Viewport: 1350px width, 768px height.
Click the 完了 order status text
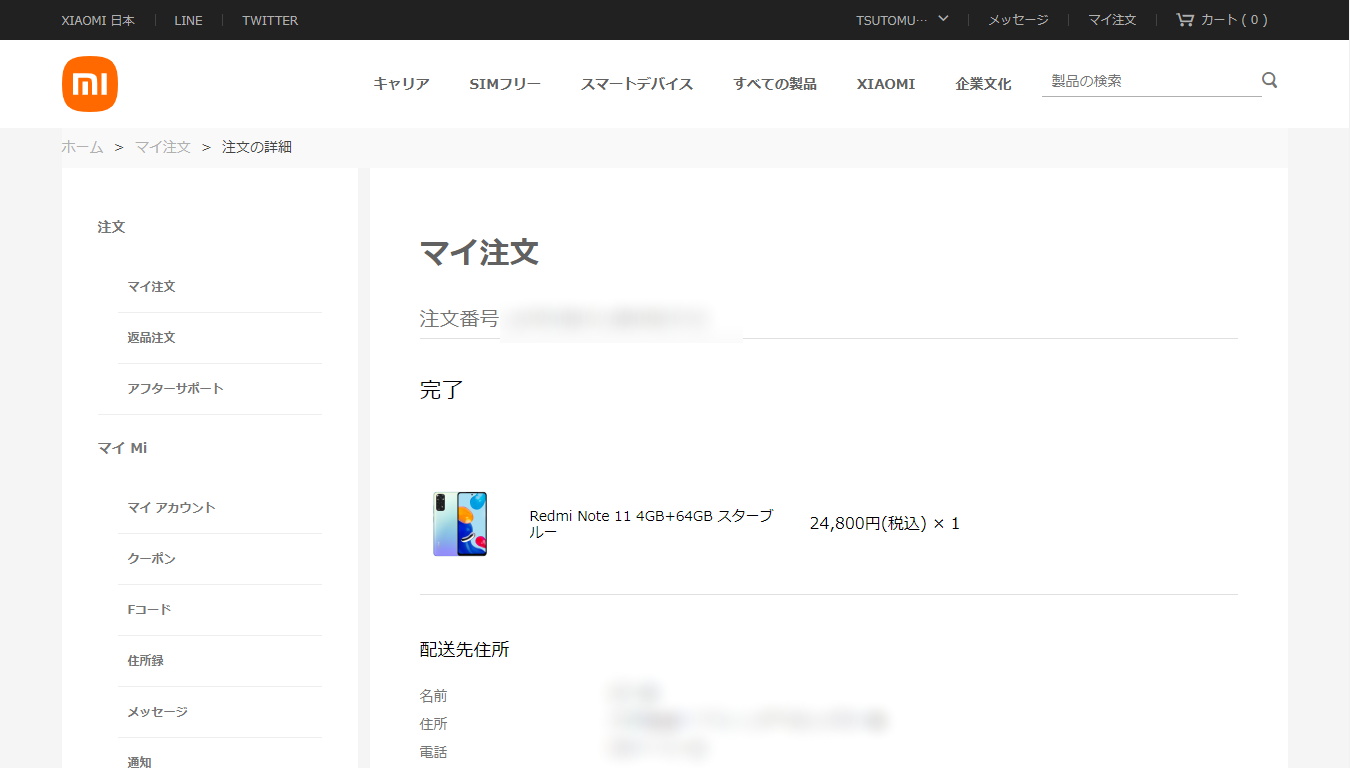(x=441, y=389)
